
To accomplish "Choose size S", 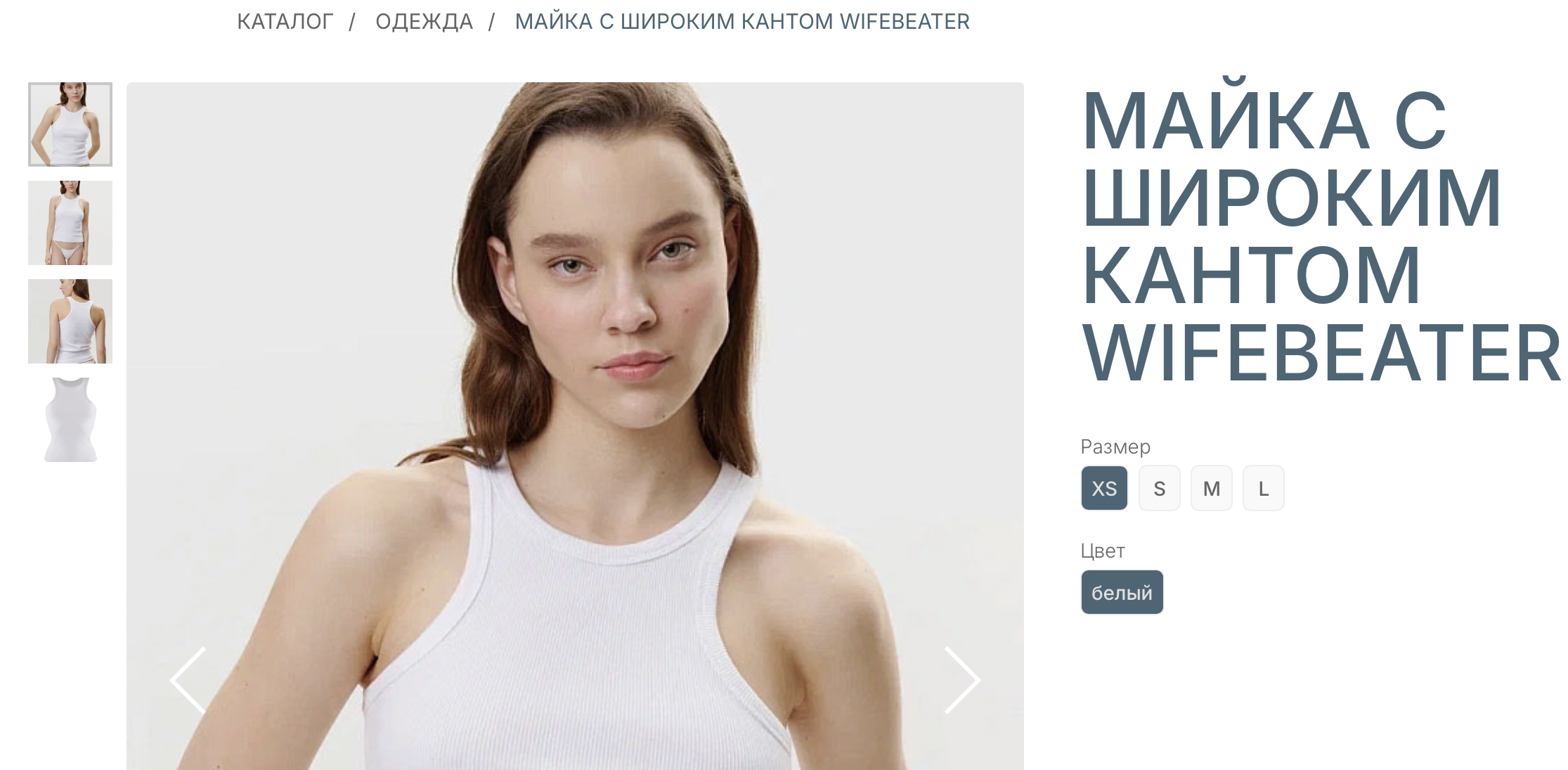I will [x=1160, y=488].
